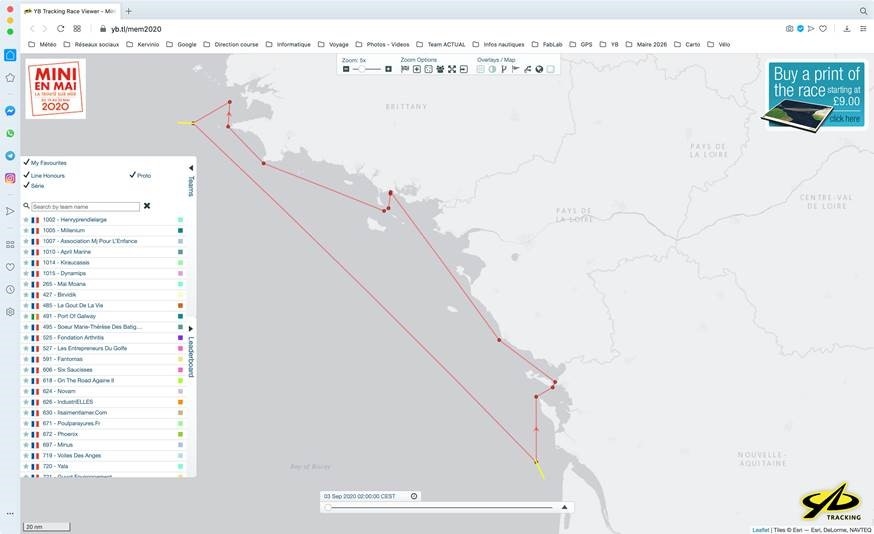This screenshot has width=874, height=534.
Task: Expand the timeline panel with up arrow
Action: [565, 507]
